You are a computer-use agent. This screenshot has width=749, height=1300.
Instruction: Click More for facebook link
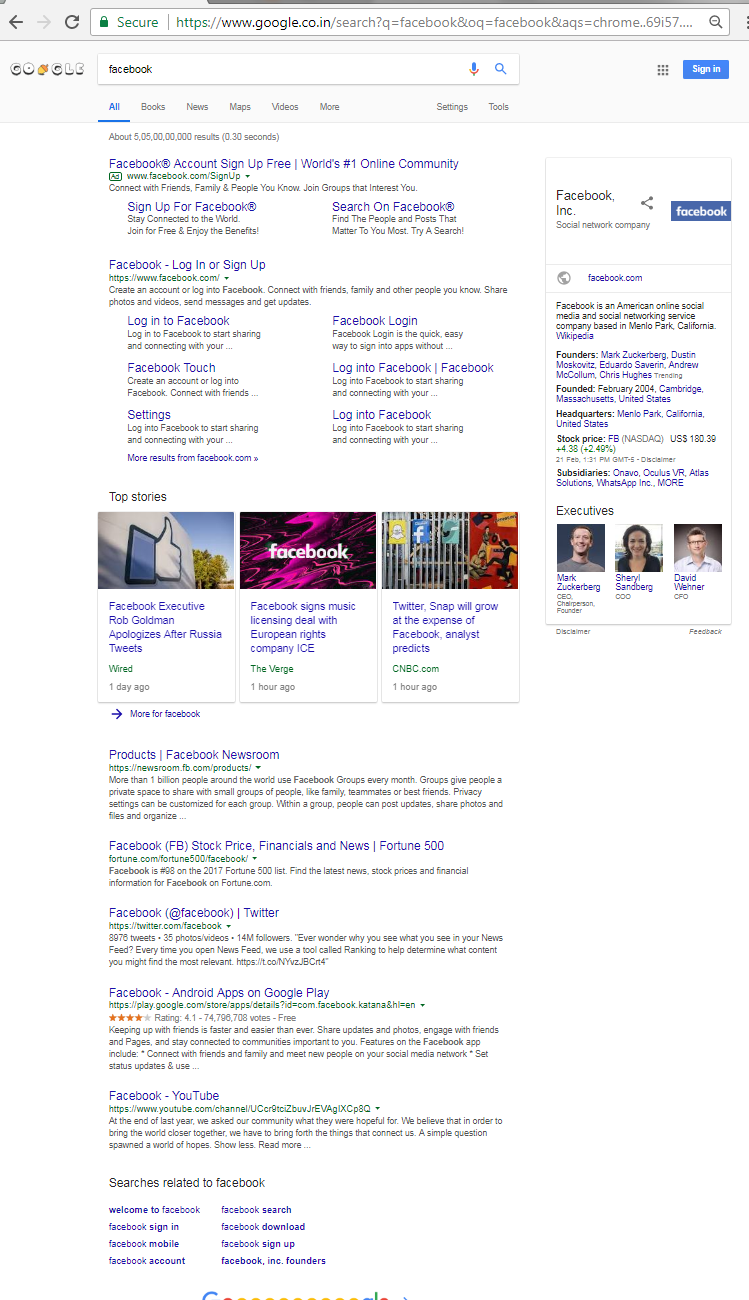point(165,714)
